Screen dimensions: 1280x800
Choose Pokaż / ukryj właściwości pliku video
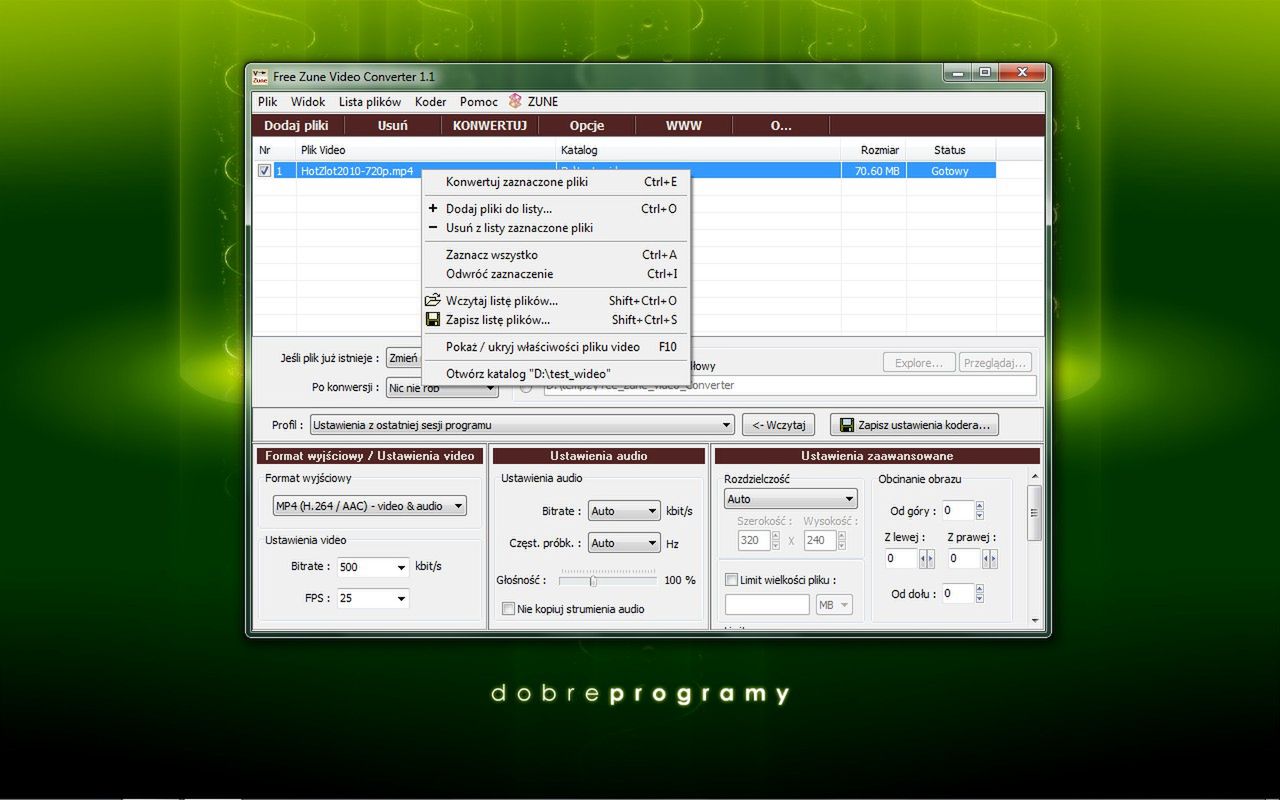pos(555,347)
